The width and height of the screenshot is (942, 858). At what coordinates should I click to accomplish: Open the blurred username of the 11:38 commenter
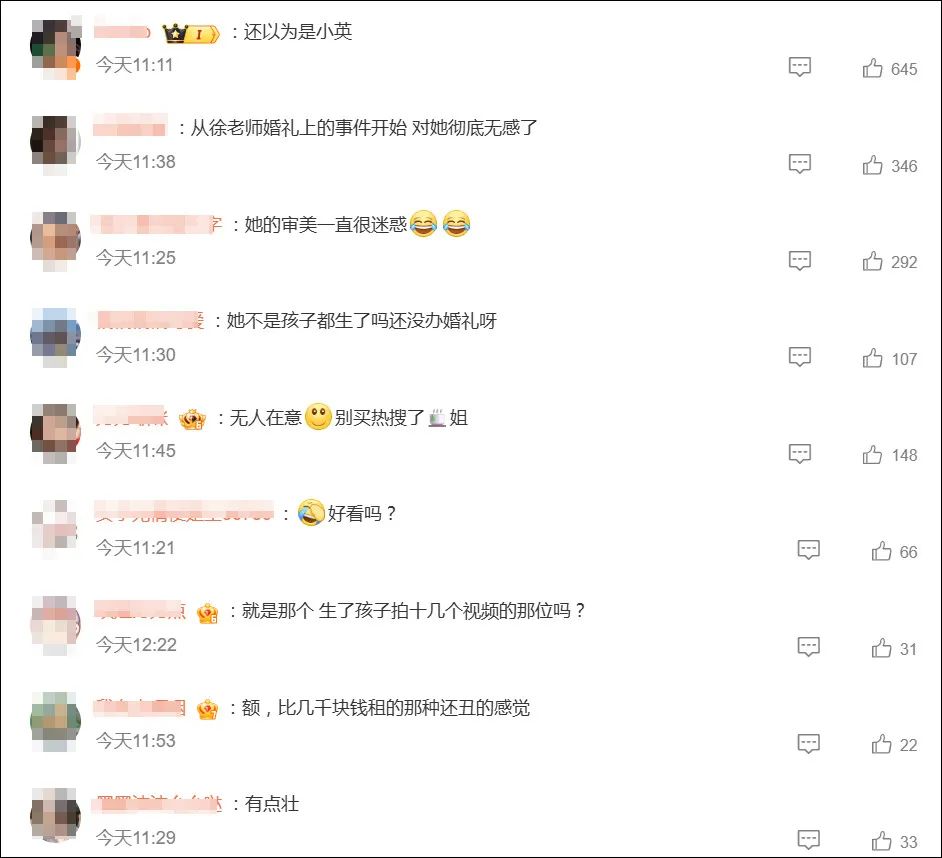pos(129,127)
